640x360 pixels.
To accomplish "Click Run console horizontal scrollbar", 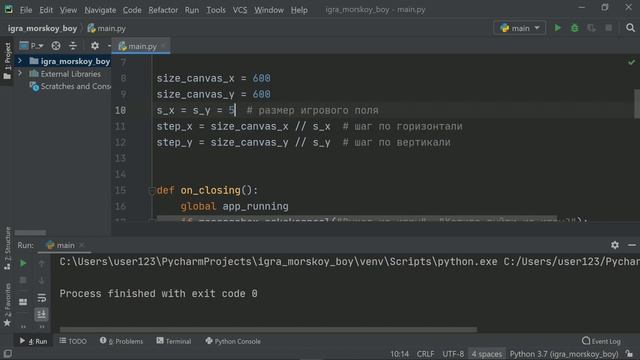I will click(x=268, y=329).
